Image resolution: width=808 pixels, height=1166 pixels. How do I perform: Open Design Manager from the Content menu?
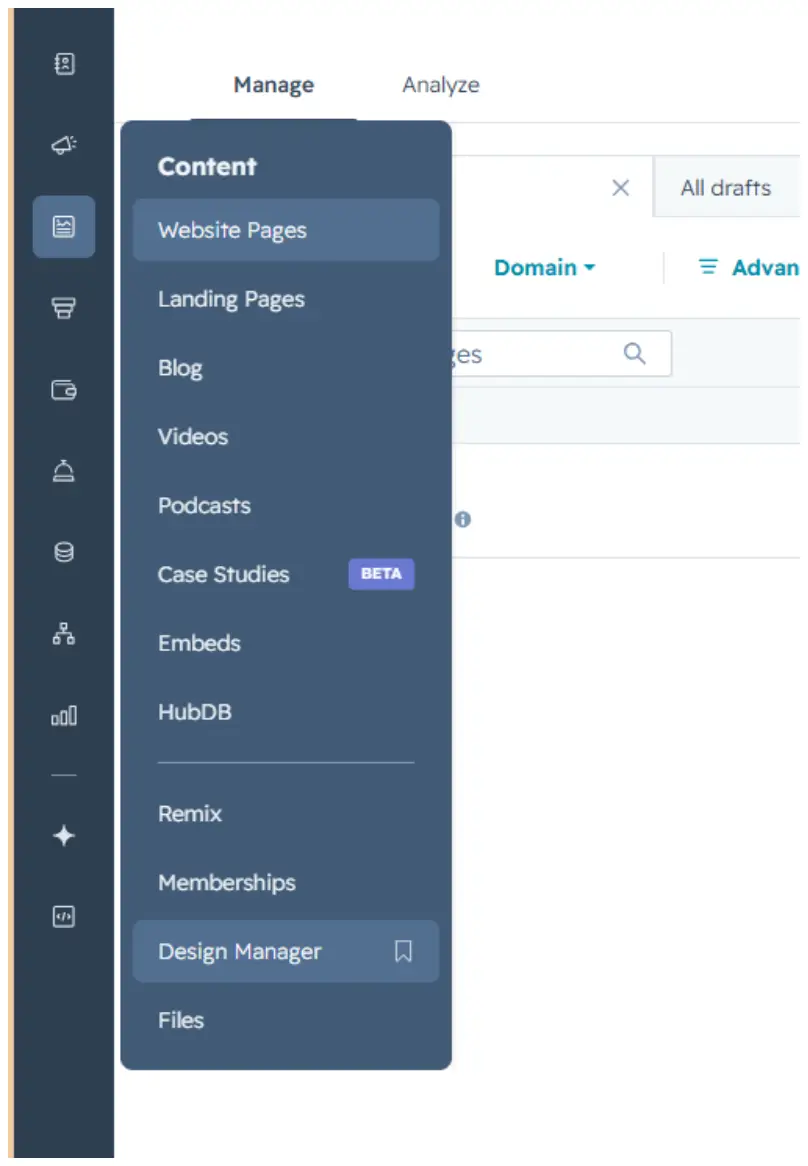pos(285,951)
